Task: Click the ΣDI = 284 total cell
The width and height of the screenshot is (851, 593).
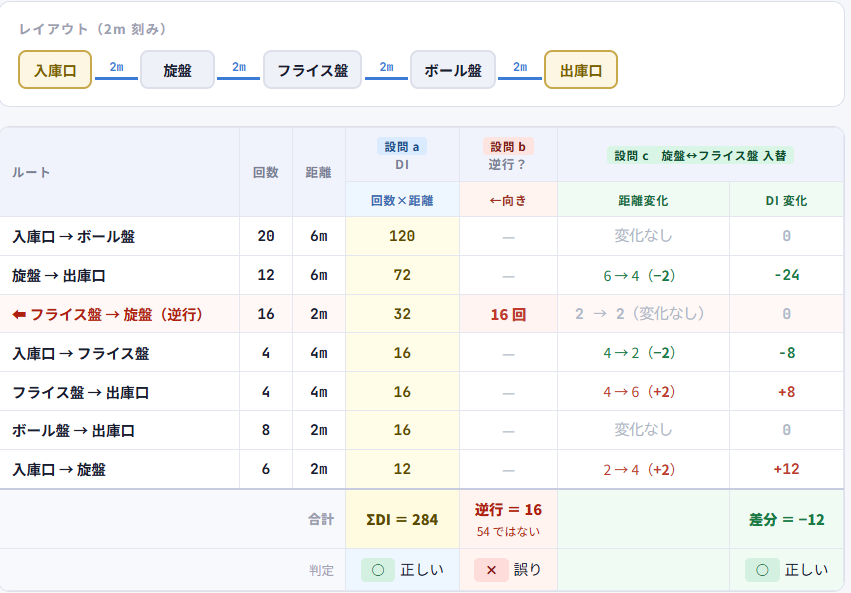Action: [402, 519]
